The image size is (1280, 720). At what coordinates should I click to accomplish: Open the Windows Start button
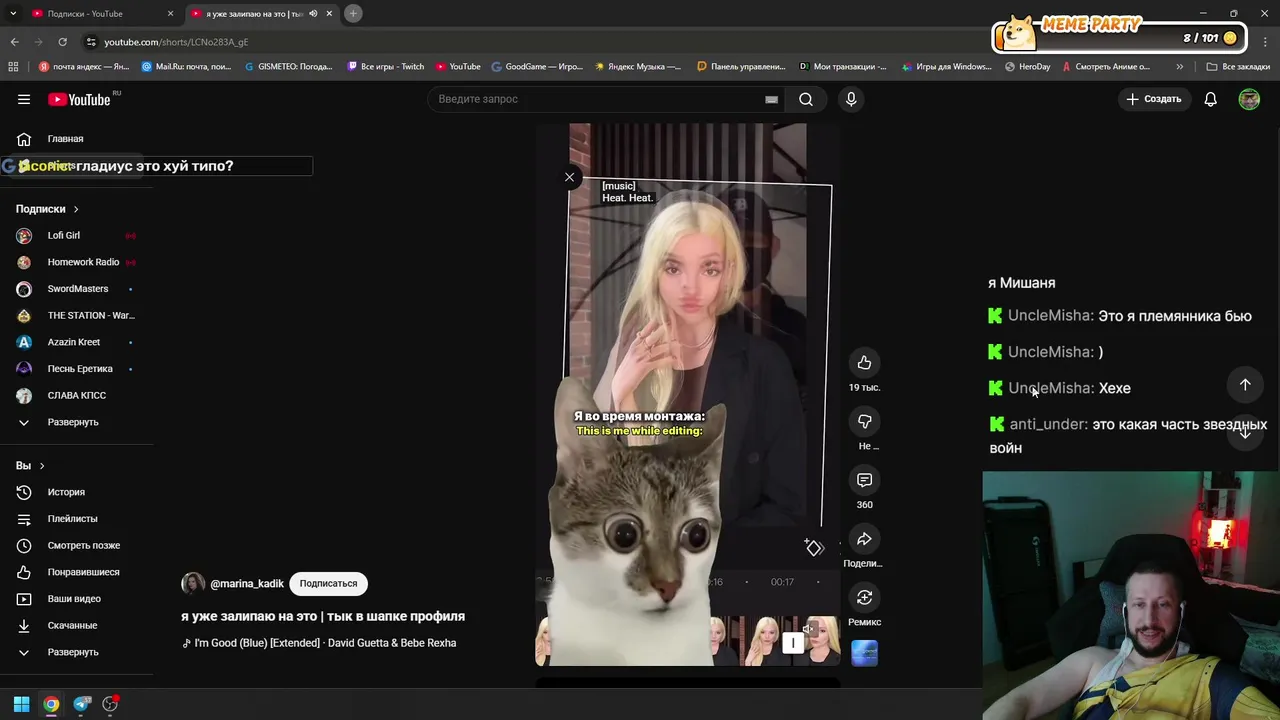click(21, 704)
